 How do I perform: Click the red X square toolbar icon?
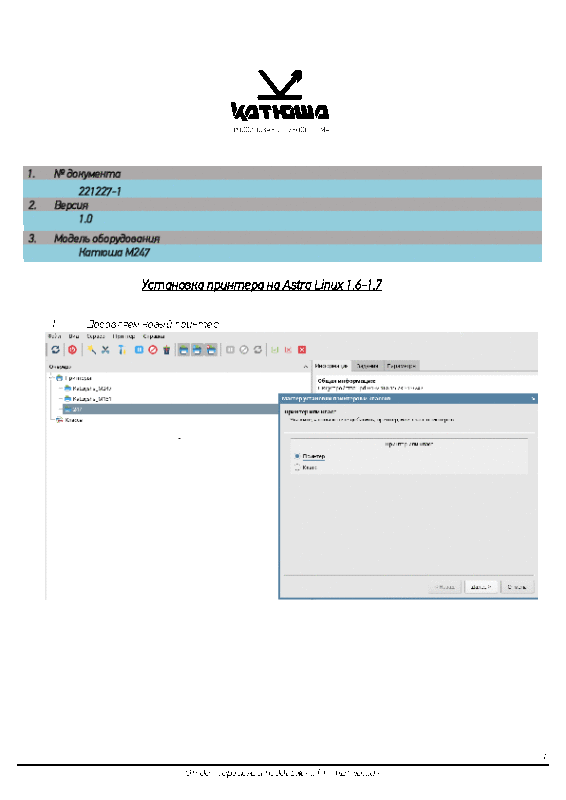(x=302, y=349)
